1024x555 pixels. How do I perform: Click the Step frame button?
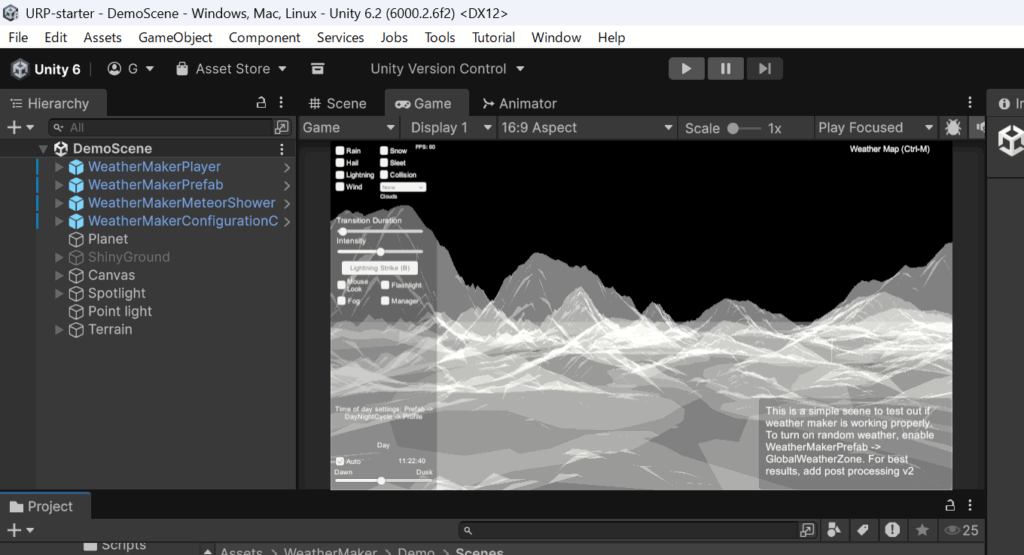(x=764, y=69)
